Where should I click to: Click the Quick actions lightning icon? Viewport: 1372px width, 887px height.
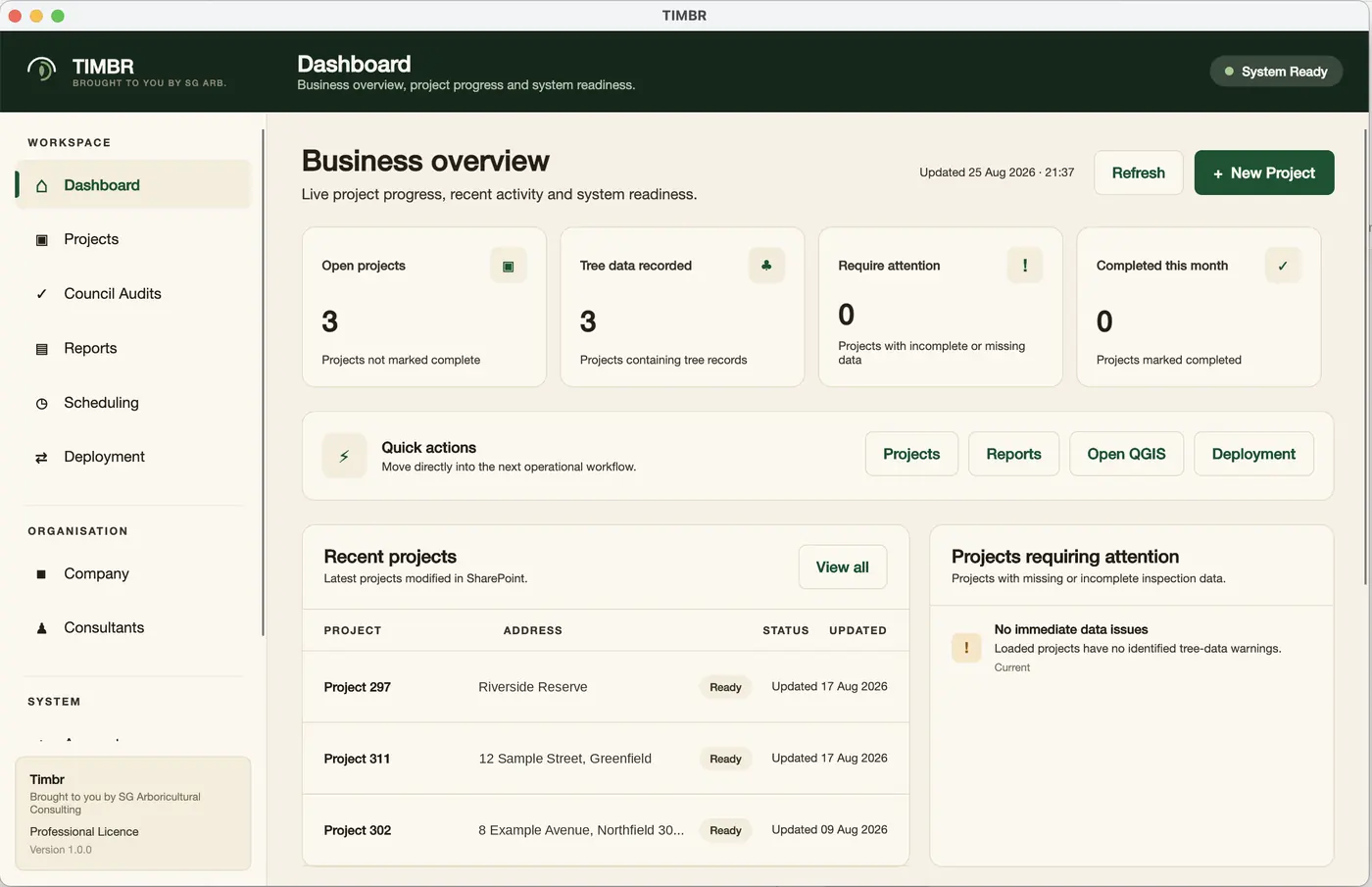pyautogui.click(x=344, y=456)
